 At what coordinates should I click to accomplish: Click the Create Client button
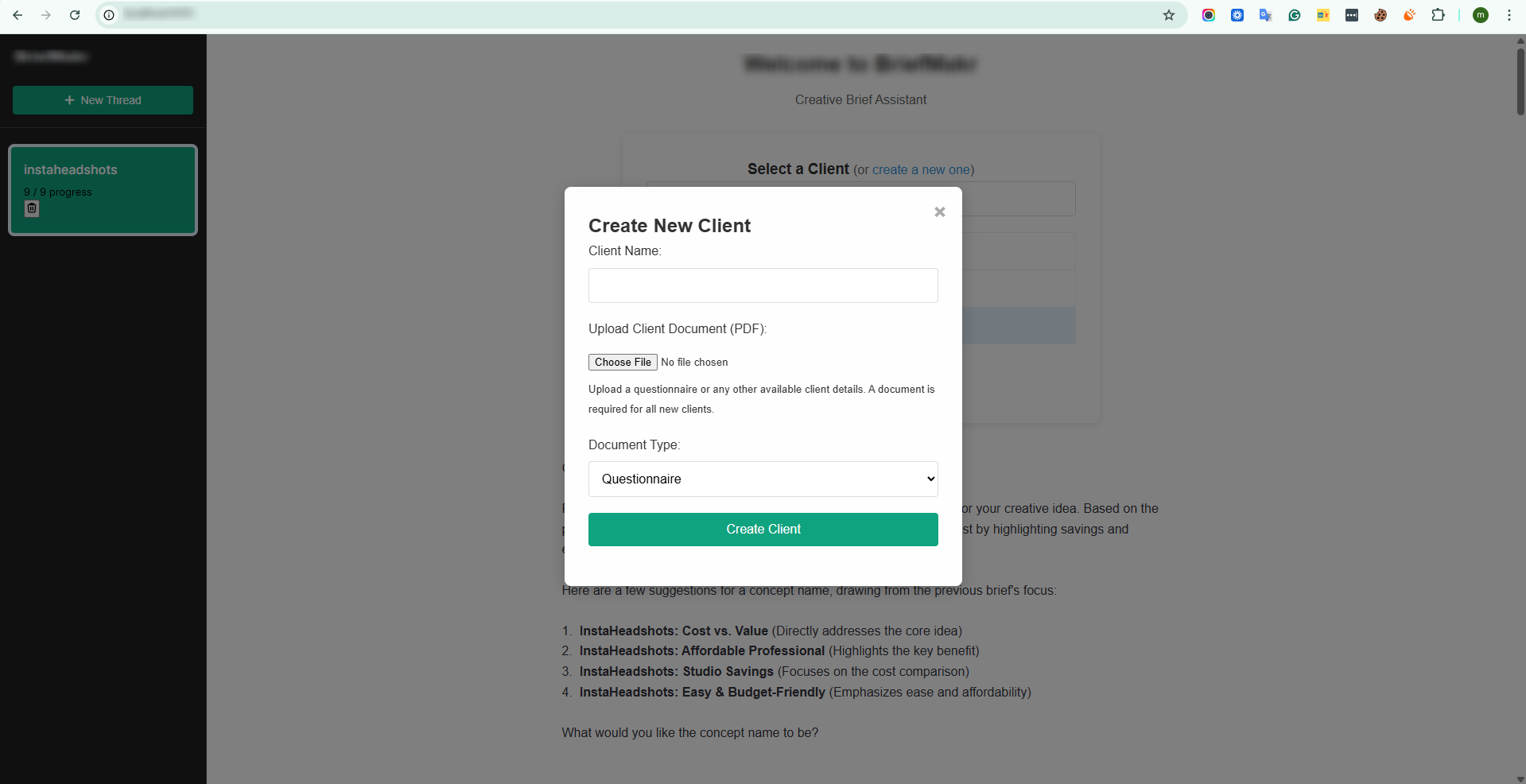[x=763, y=530]
